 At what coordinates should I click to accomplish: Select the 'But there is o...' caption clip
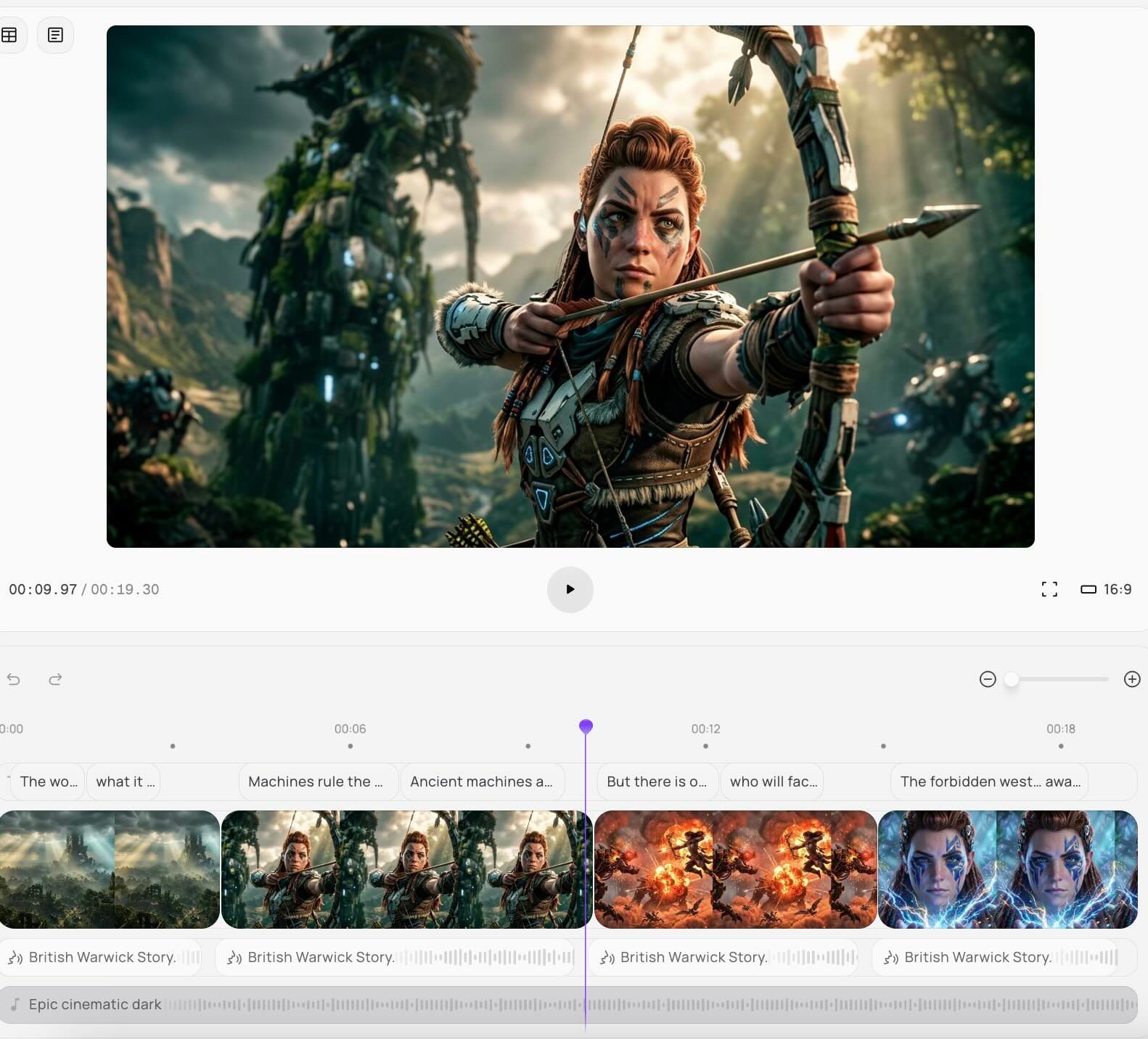click(657, 781)
